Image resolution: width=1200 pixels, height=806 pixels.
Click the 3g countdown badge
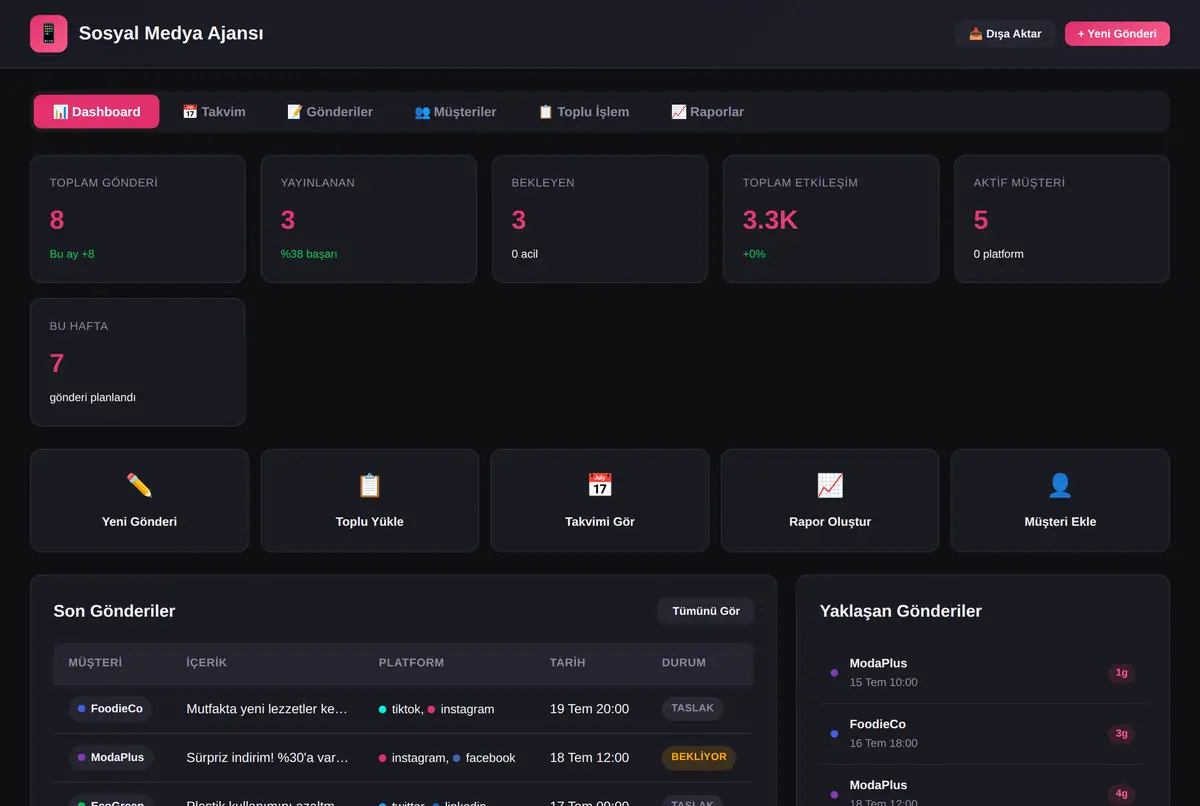tap(1121, 734)
